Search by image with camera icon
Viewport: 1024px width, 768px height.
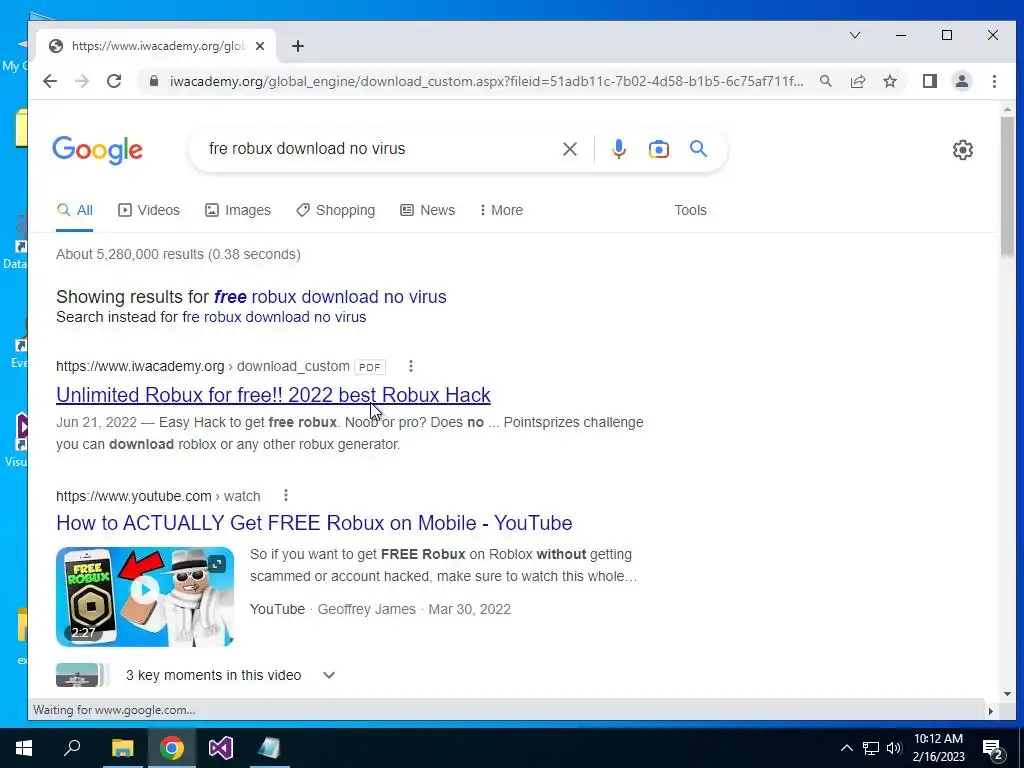tap(658, 149)
